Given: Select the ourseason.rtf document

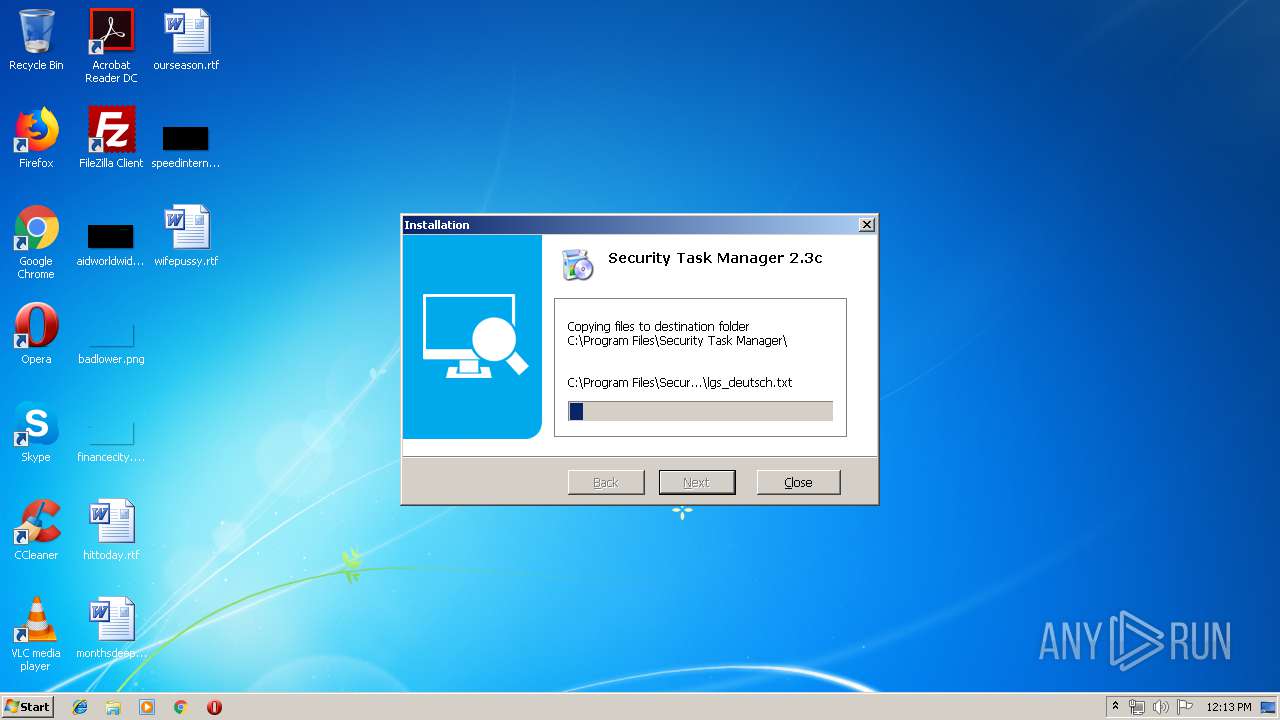Looking at the screenshot, I should pos(186,40).
